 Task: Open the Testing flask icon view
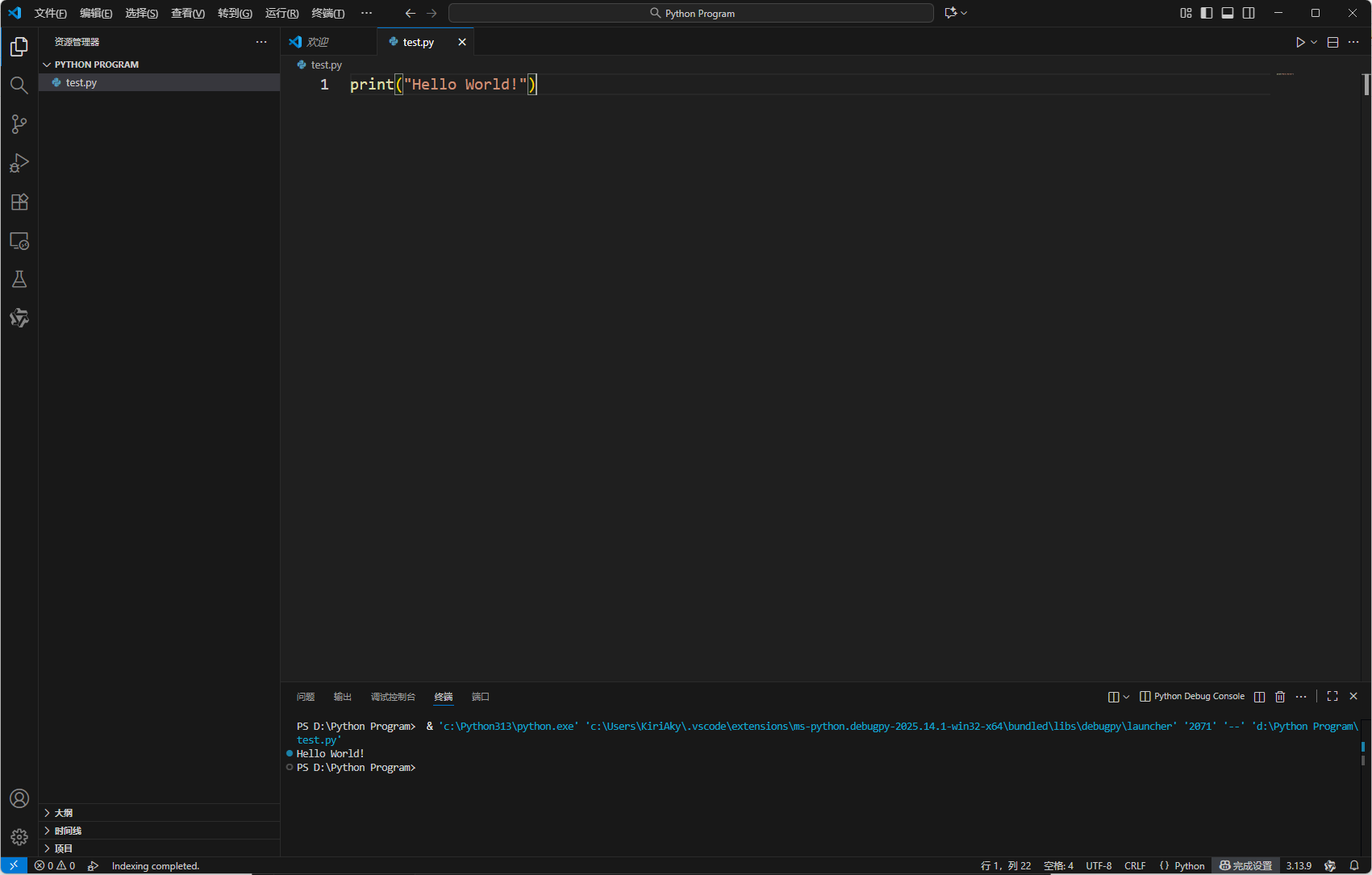tap(19, 279)
